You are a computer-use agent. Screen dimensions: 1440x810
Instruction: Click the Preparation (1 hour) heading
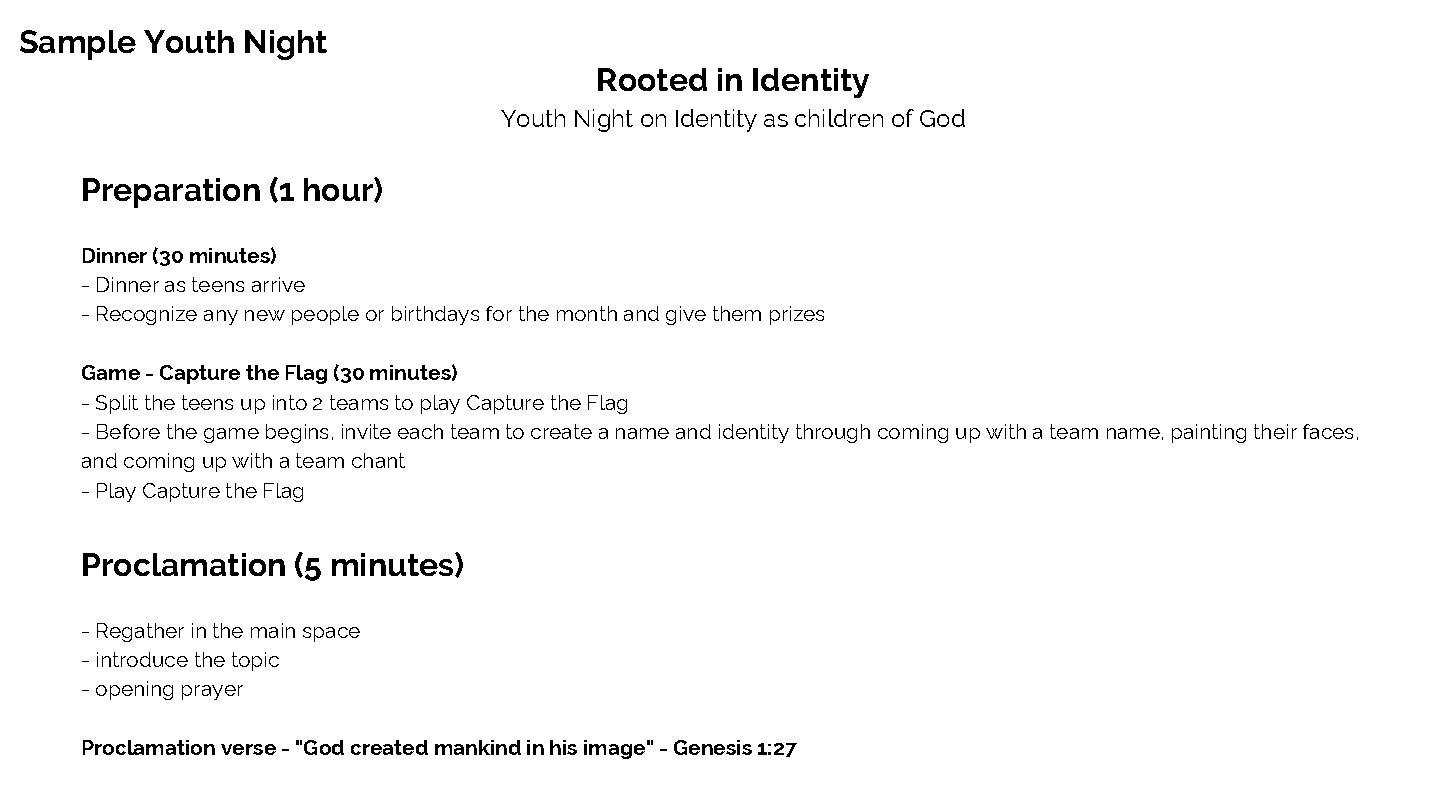pos(232,190)
